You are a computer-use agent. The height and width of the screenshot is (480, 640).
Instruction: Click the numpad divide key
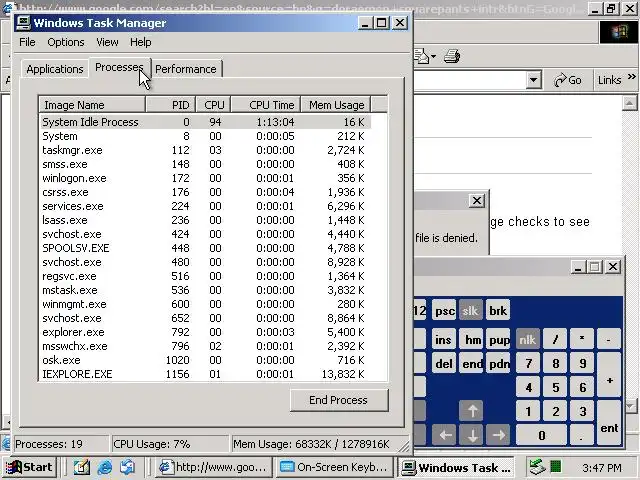tap(555, 339)
